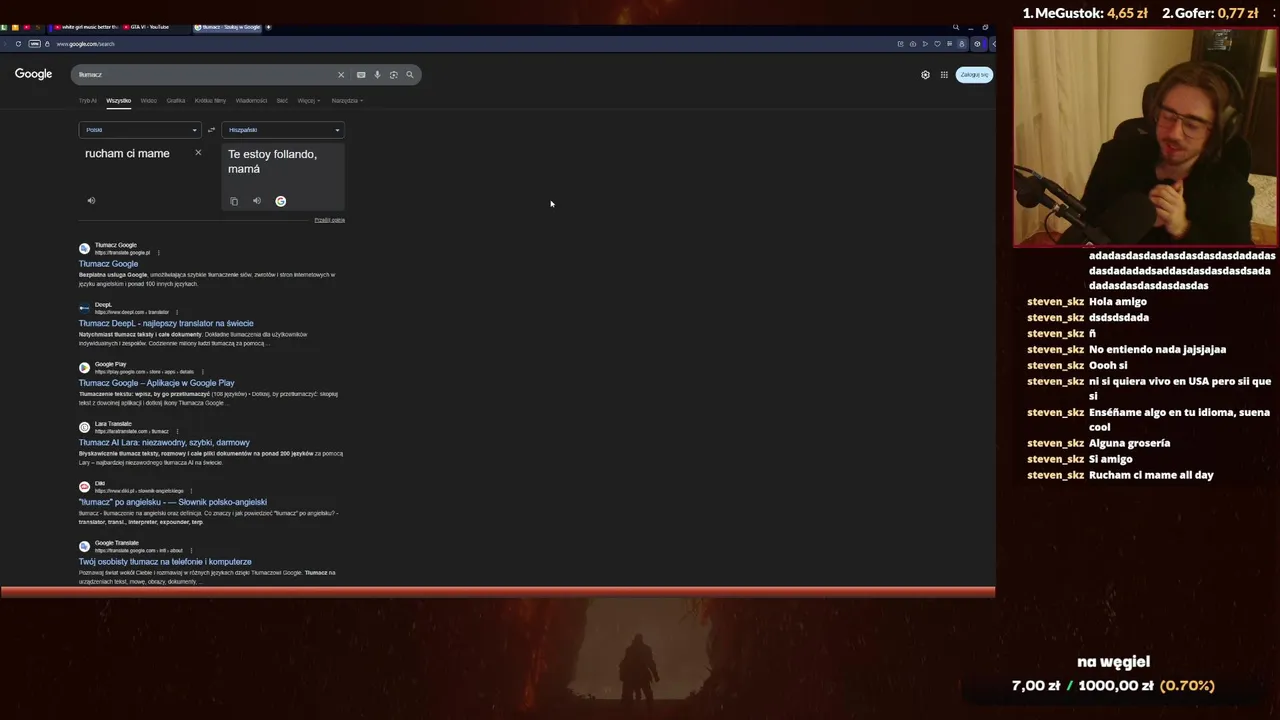Image resolution: width=1280 pixels, height=720 pixels.
Task: Listen to the Polish source text
Action: tap(91, 201)
